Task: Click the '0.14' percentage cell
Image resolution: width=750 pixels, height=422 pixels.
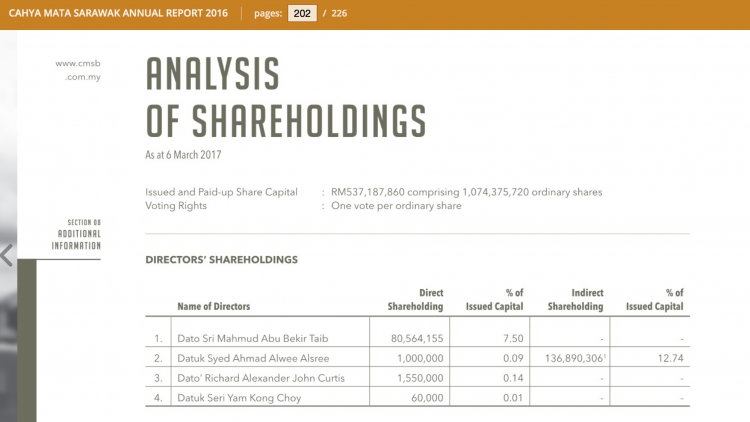Action: point(513,378)
